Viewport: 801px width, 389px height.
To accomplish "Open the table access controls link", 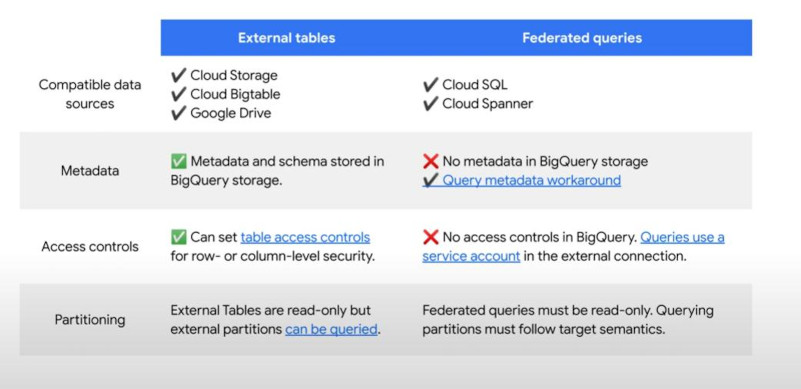I will (x=305, y=238).
